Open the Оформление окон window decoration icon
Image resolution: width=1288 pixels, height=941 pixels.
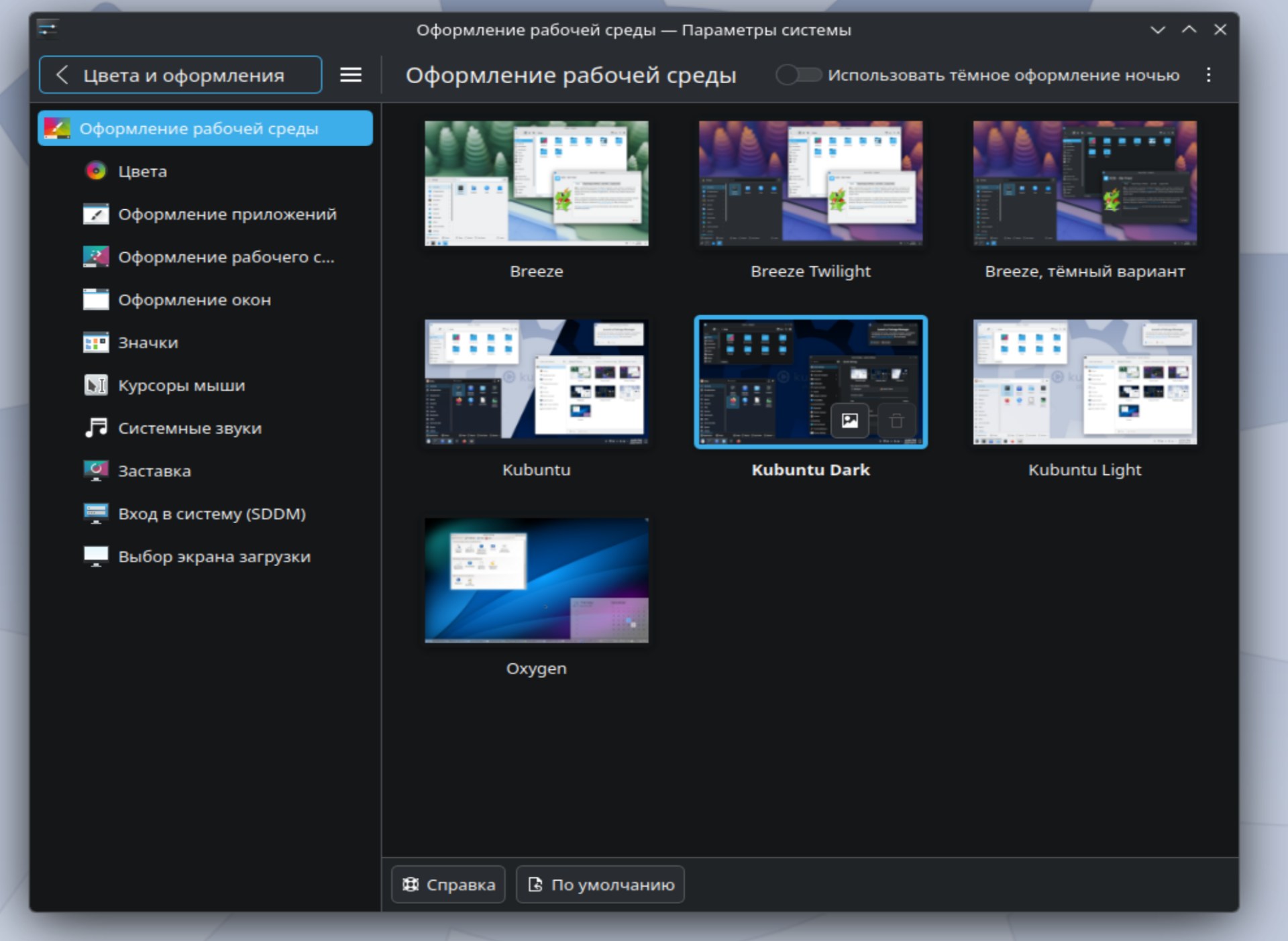tap(95, 300)
